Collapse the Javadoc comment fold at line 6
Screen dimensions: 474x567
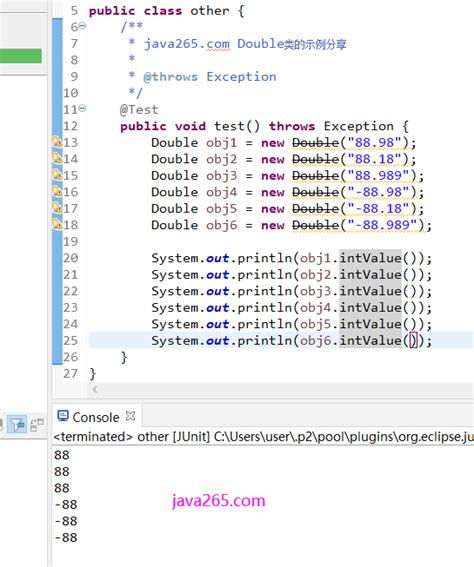(83, 26)
